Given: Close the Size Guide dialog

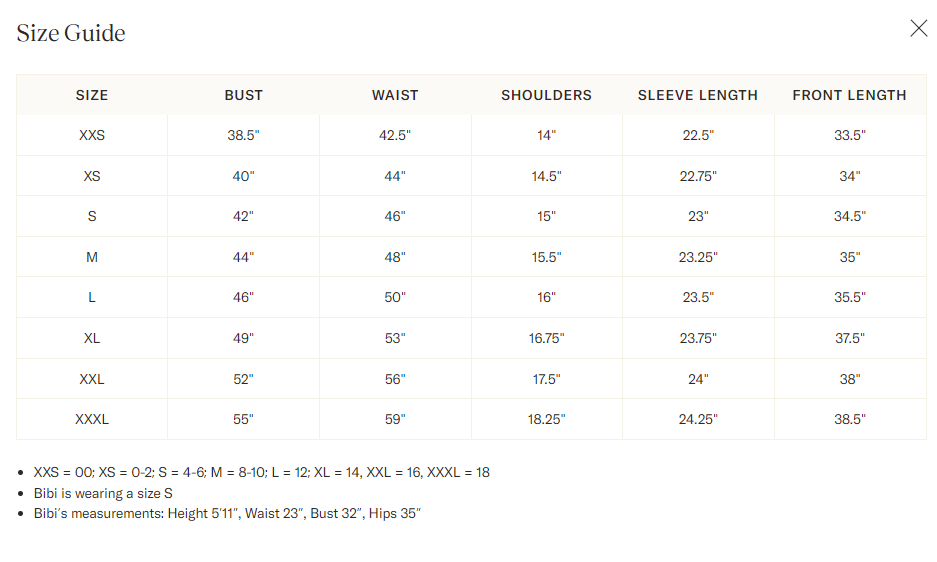Looking at the screenshot, I should (918, 28).
